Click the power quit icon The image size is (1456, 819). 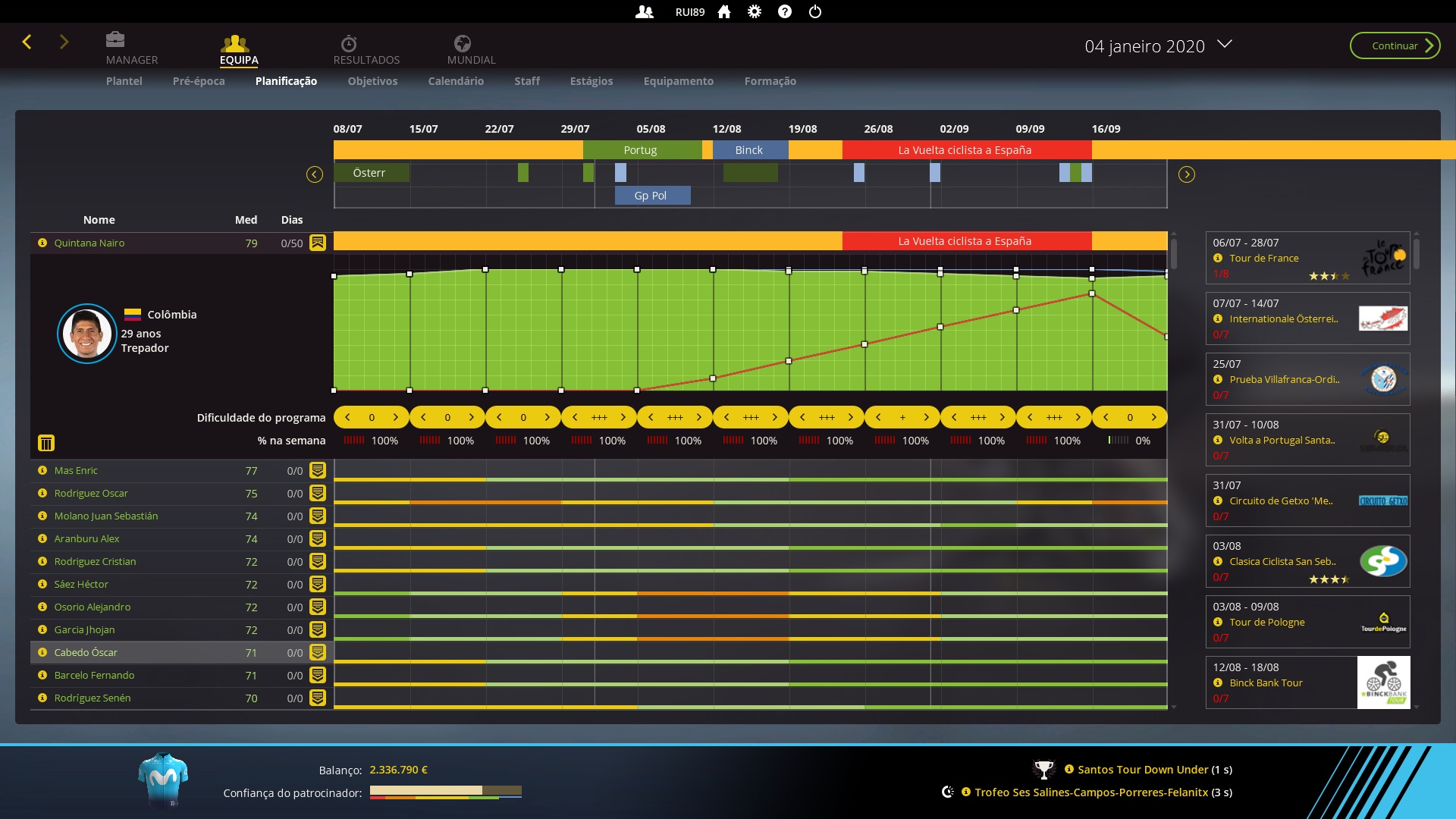815,12
